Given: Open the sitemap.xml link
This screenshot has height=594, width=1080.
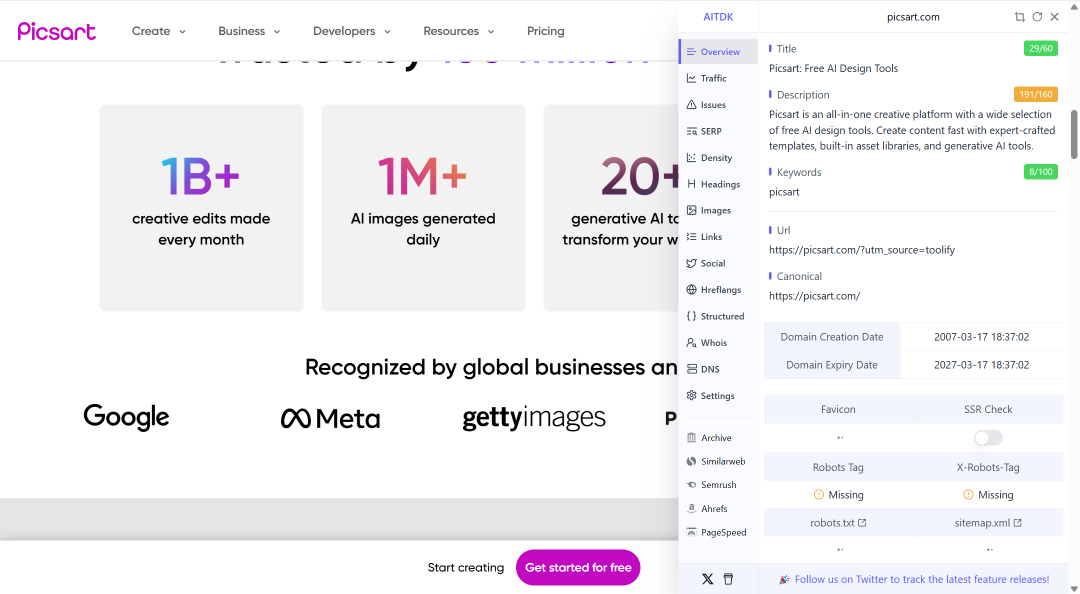Looking at the screenshot, I should (988, 523).
